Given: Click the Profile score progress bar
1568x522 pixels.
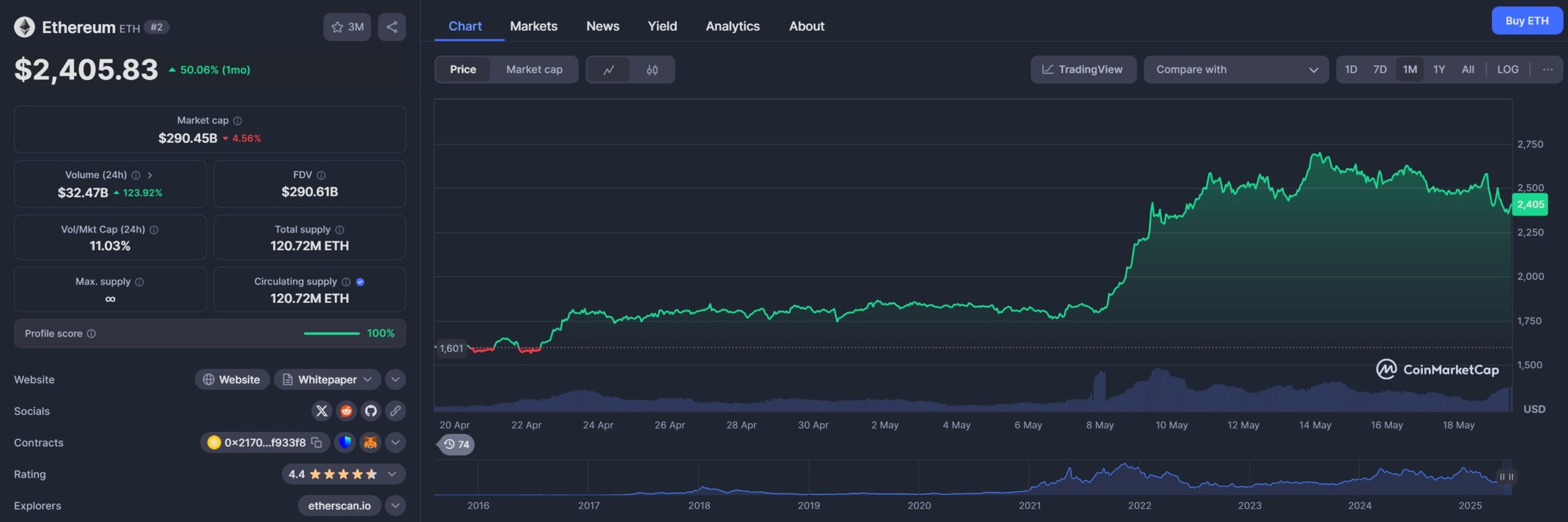Looking at the screenshot, I should click(x=331, y=334).
